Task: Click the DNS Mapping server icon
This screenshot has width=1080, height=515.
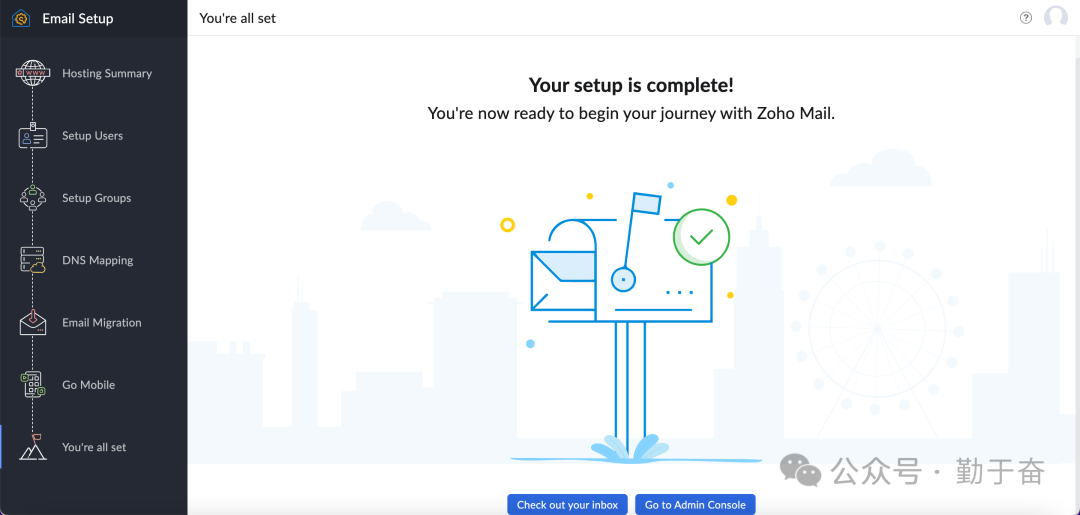Action: [x=33, y=261]
